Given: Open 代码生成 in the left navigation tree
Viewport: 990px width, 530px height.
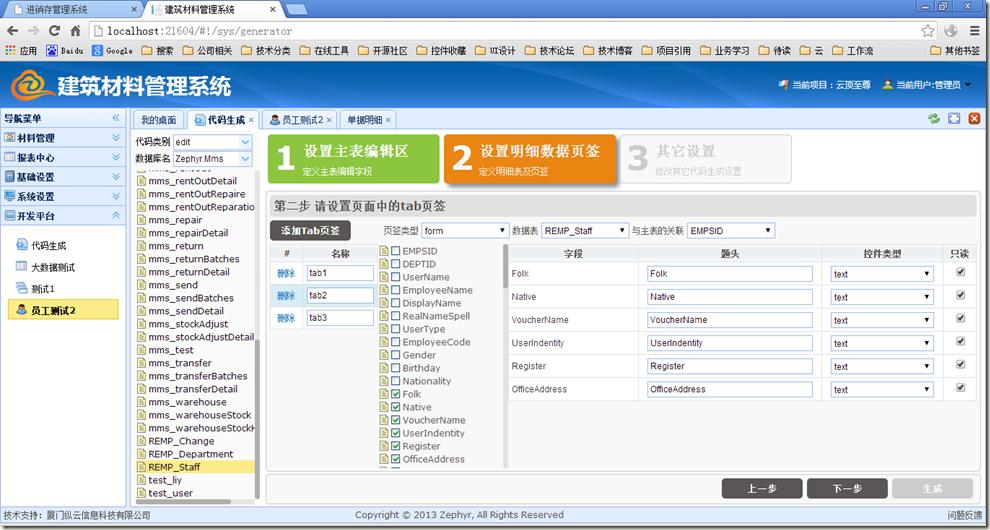Looking at the screenshot, I should coord(47,245).
